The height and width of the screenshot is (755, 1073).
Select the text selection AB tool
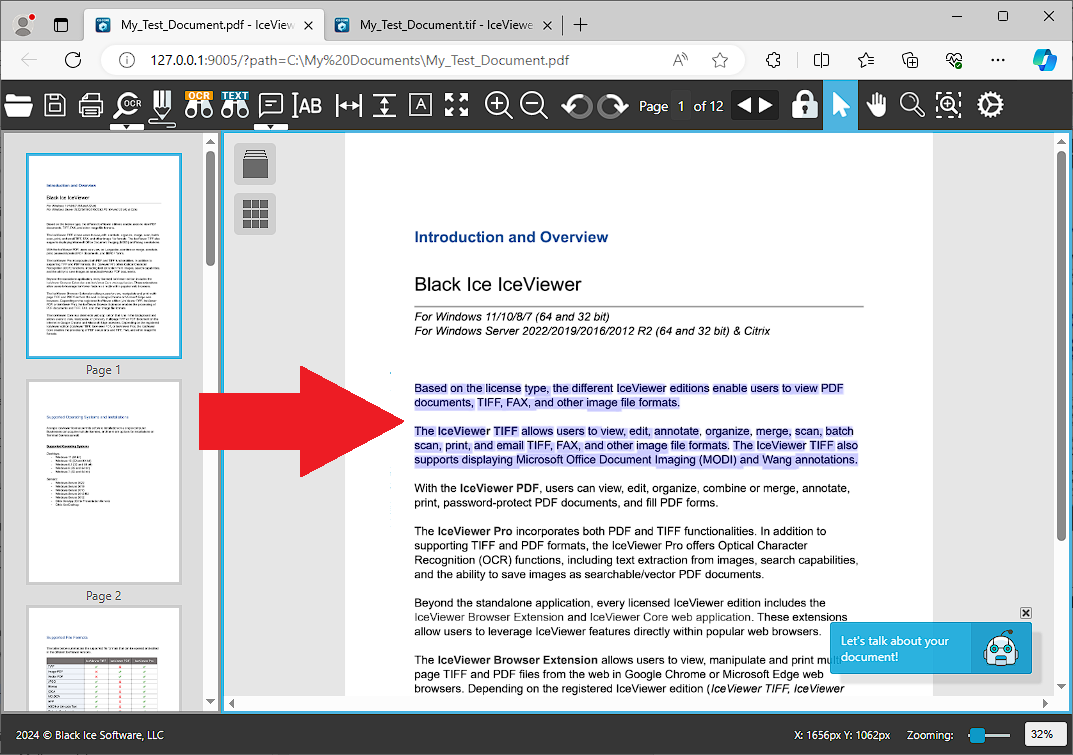[x=307, y=105]
